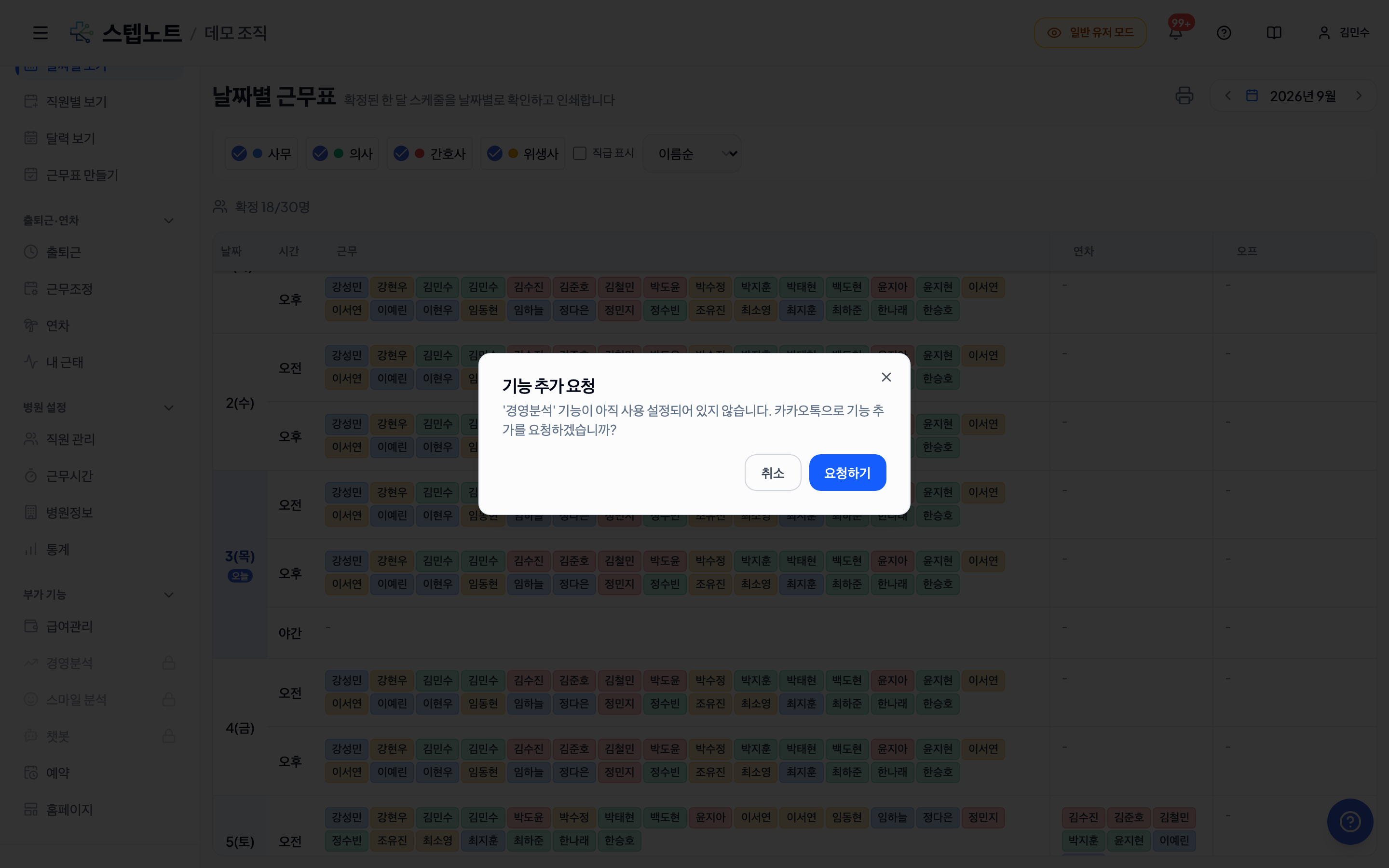Open the 2026년 9월 date picker
1389x868 pixels.
tap(1292, 96)
